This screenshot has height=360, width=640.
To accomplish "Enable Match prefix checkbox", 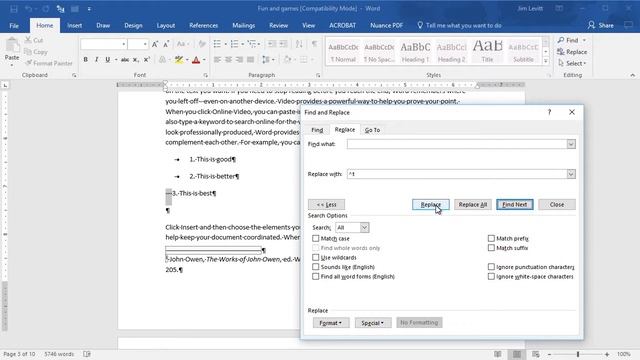I will [x=491, y=238].
